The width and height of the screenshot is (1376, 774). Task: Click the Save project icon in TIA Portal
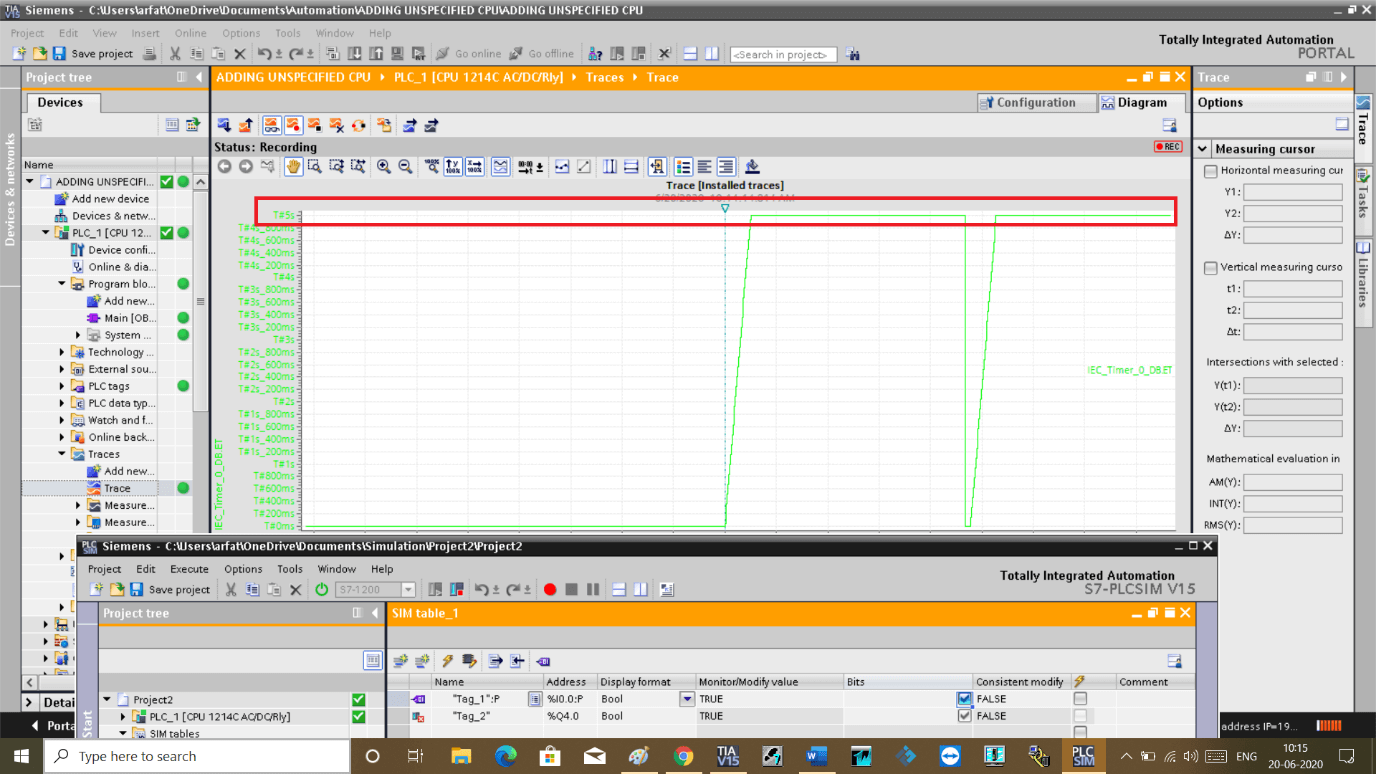[x=59, y=54]
